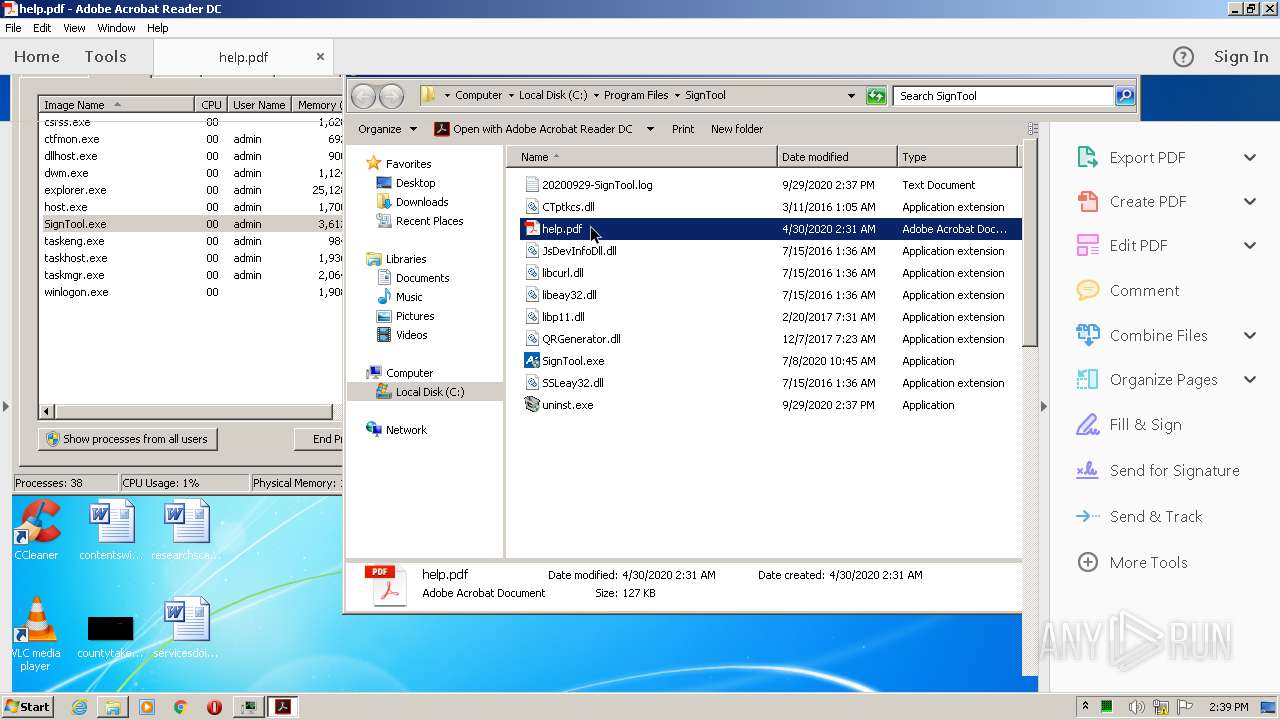Expand Create PDF options chevron

click(1250, 201)
